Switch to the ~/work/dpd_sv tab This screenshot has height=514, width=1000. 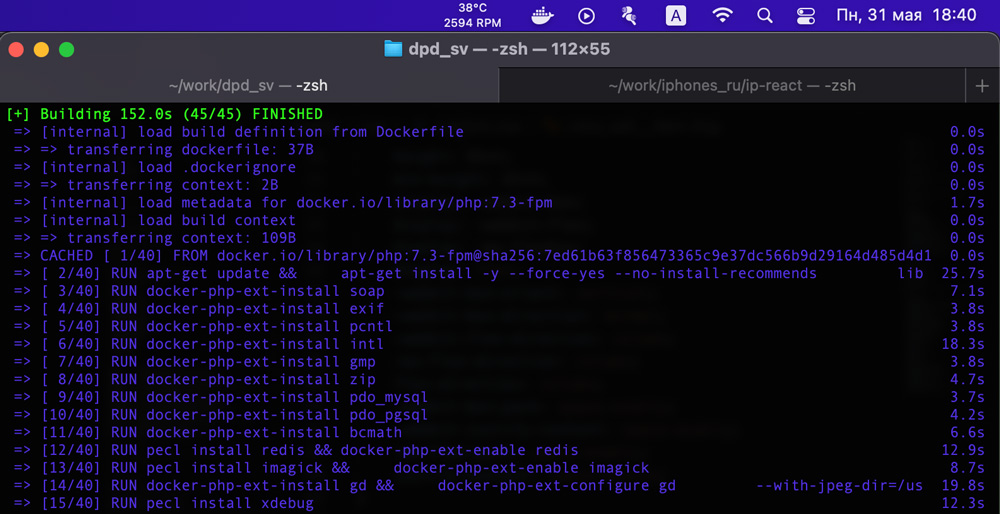[x=249, y=85]
